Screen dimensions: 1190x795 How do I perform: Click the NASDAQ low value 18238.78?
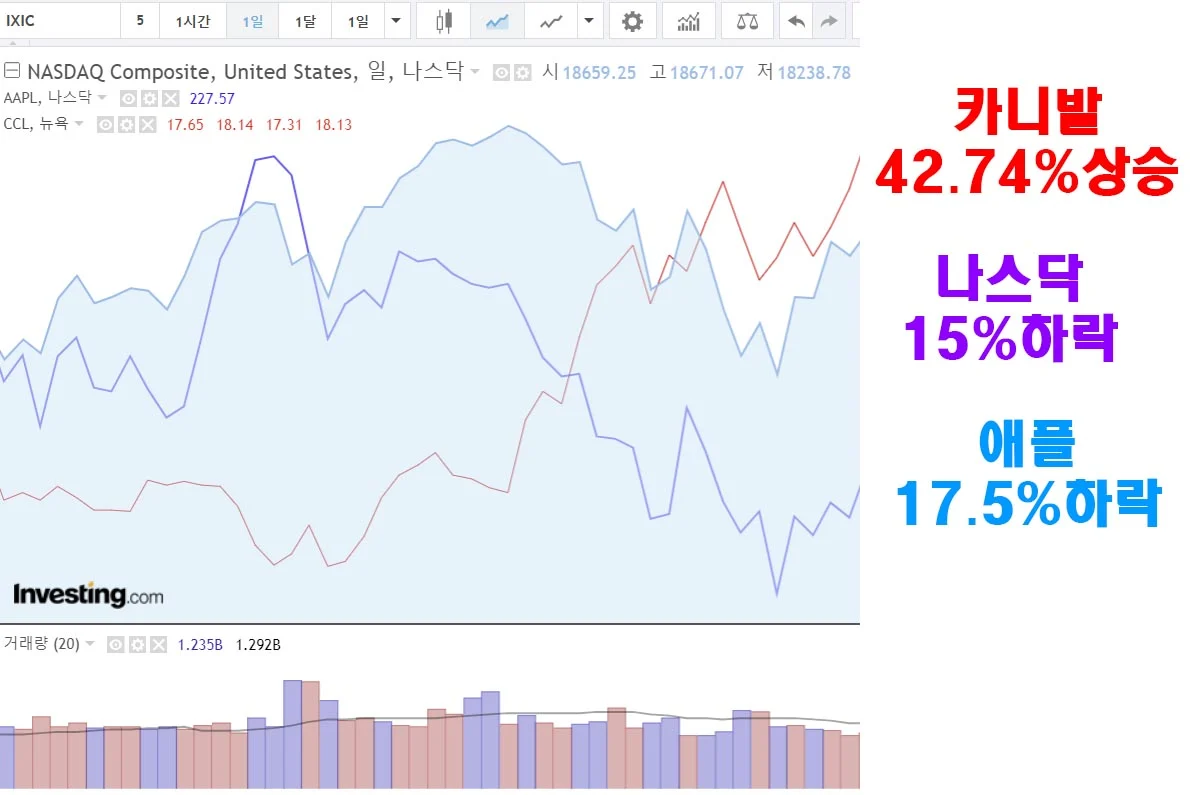(814, 73)
